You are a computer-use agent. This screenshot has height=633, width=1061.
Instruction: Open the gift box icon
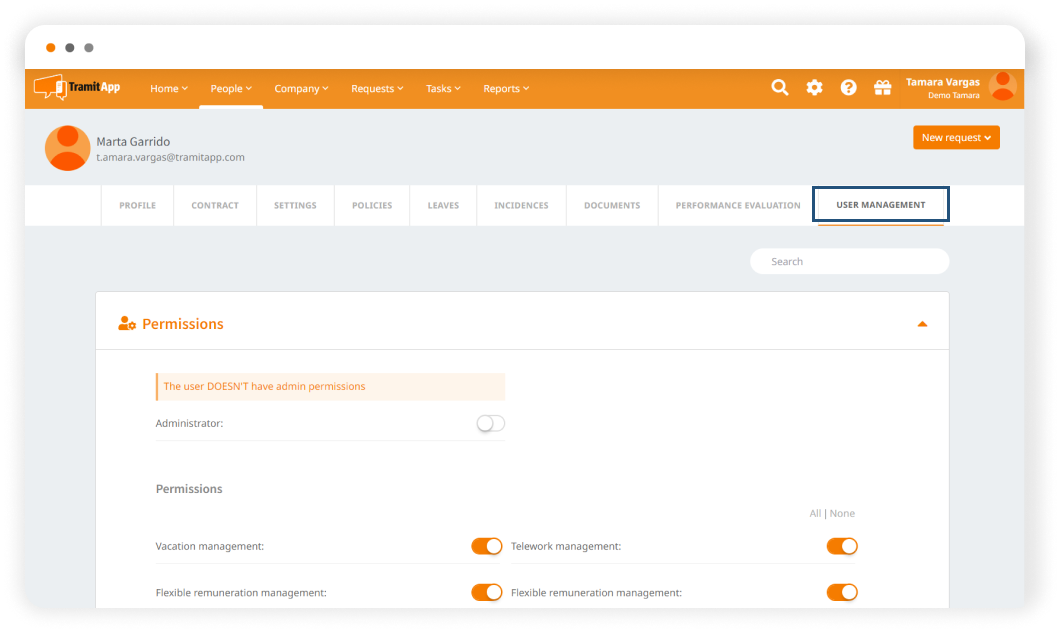(x=882, y=88)
